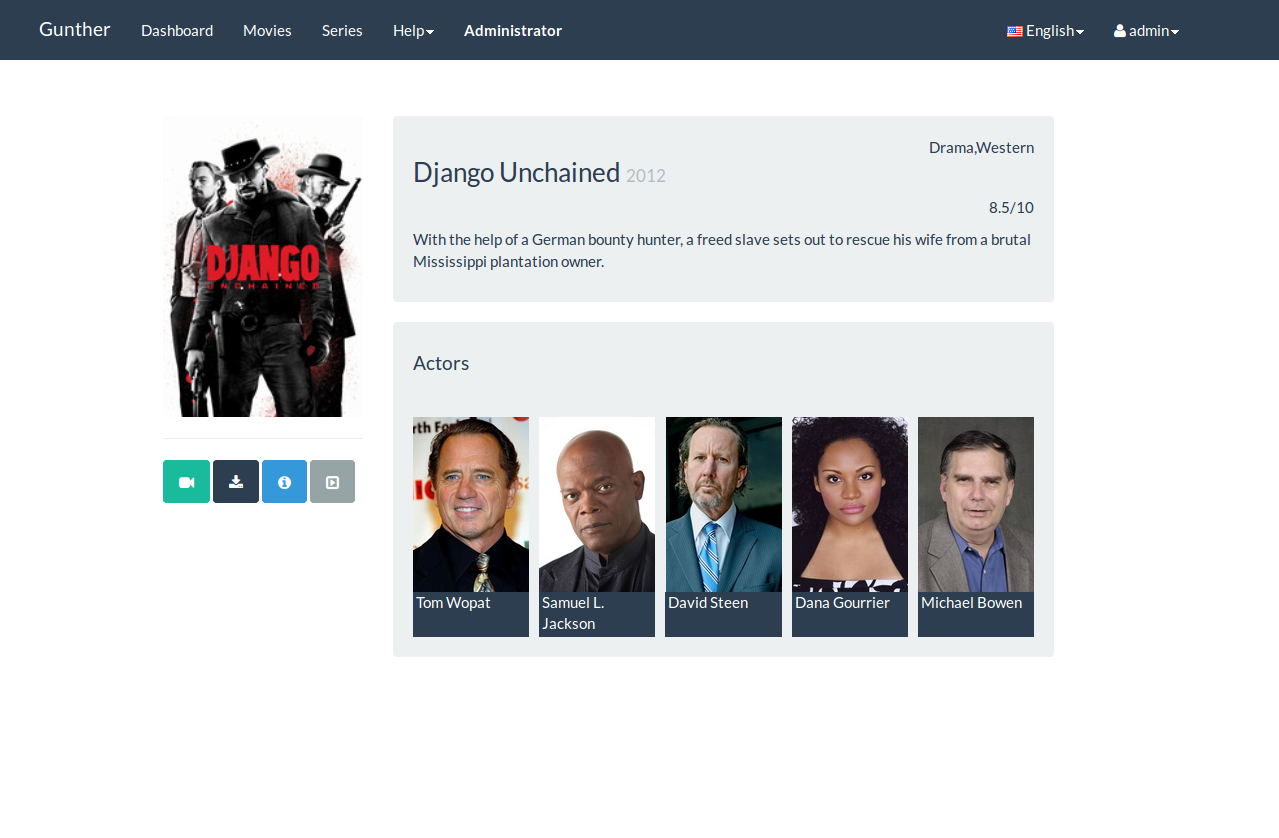Click the gray play icon button

click(x=332, y=482)
